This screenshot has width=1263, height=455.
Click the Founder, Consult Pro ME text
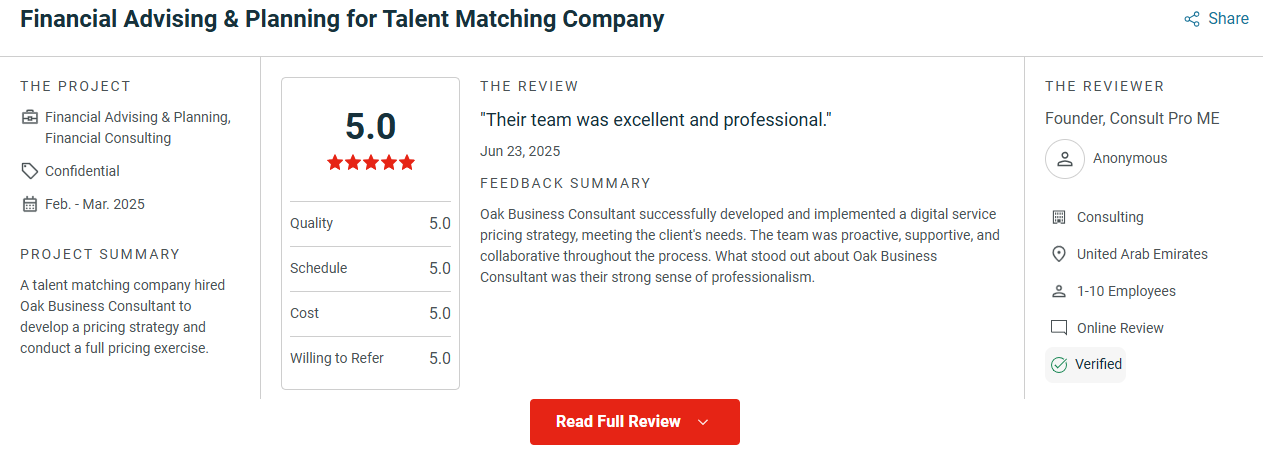click(1132, 118)
